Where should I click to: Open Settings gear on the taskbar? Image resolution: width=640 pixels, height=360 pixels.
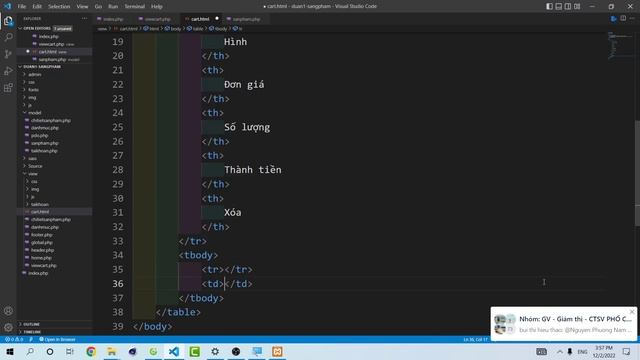(215, 351)
